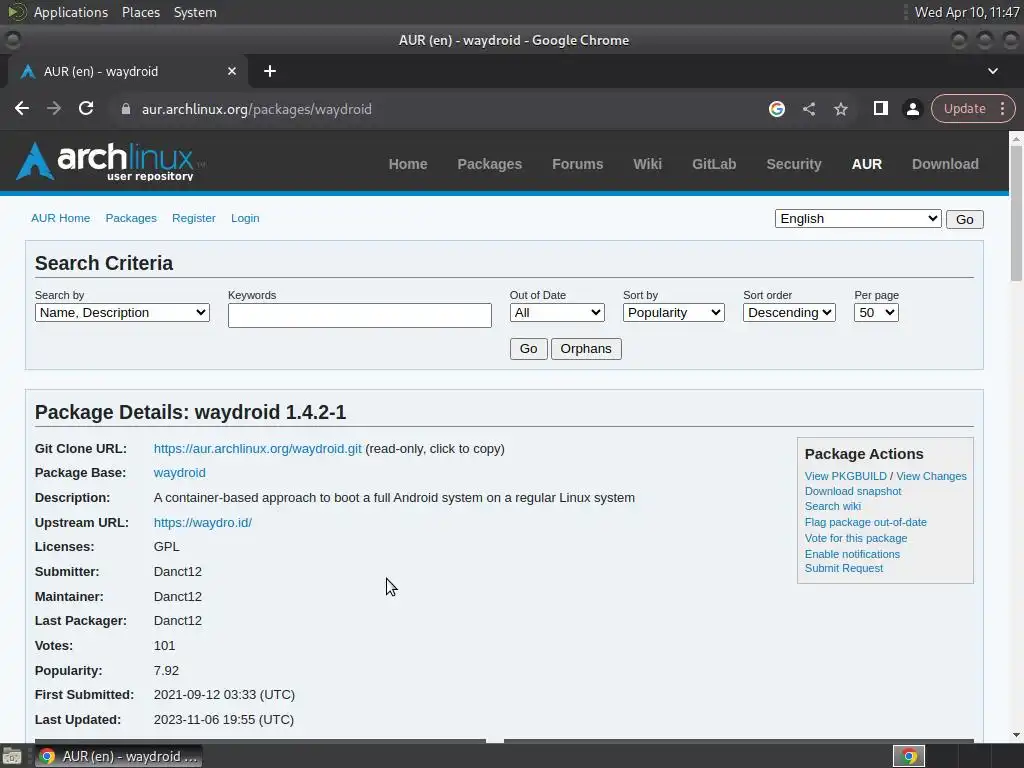Viewport: 1024px width, 768px height.
Task: Open the Sort order dropdown
Action: (789, 313)
